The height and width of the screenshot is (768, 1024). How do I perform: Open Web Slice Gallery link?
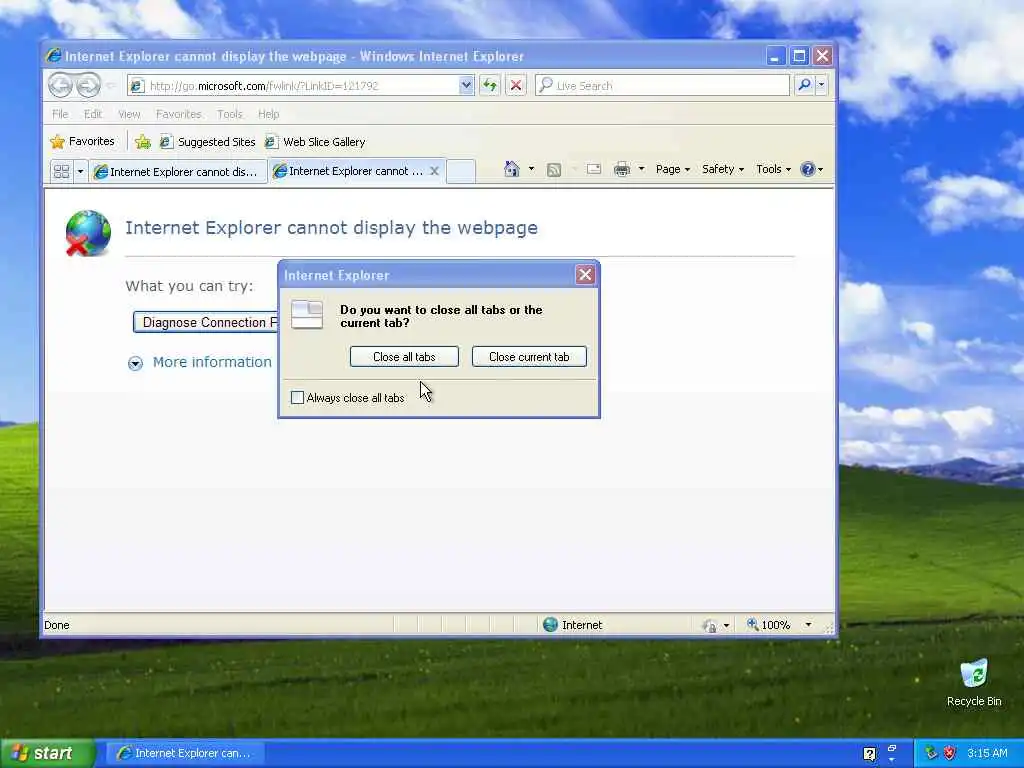(315, 142)
